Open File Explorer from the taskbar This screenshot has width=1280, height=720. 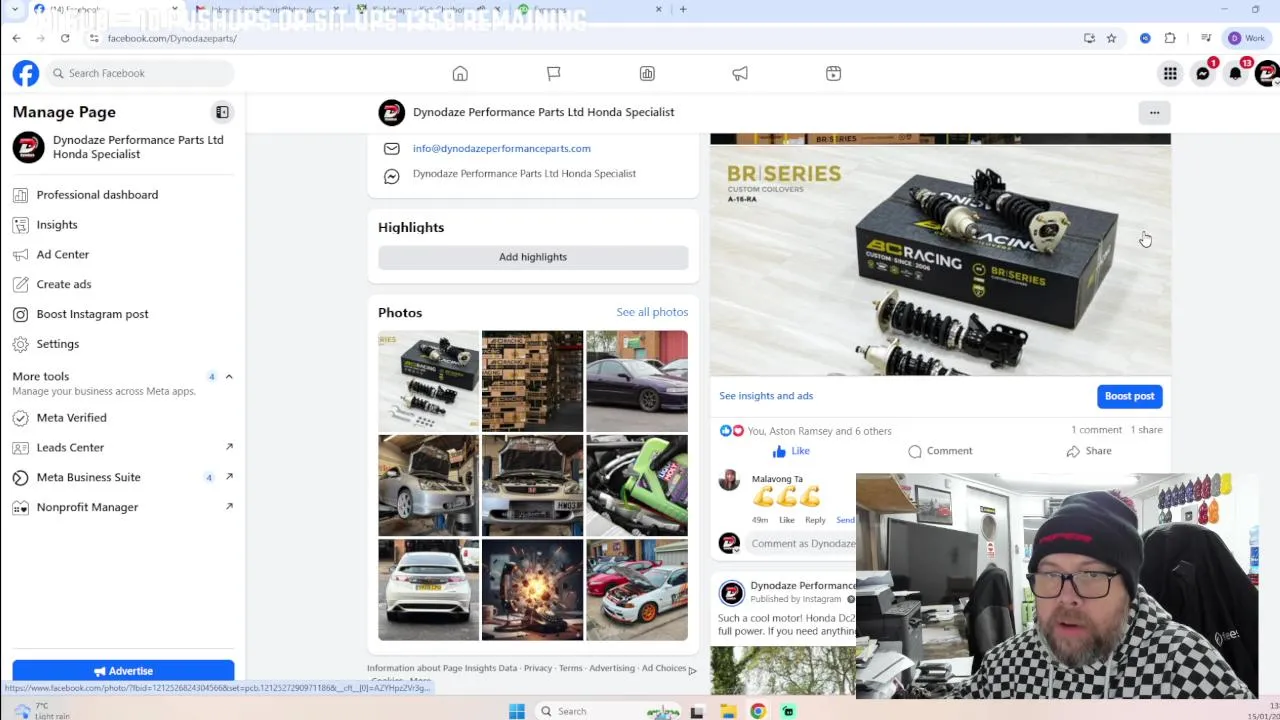(x=728, y=711)
